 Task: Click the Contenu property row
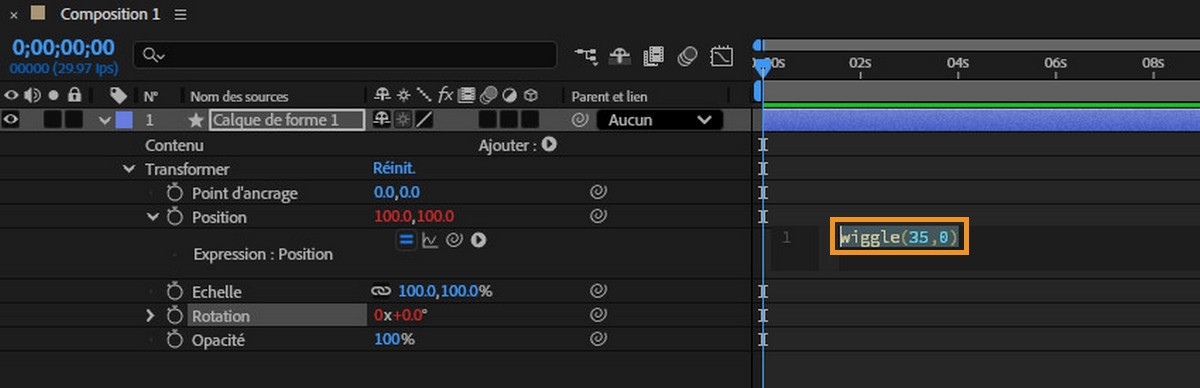click(175, 145)
